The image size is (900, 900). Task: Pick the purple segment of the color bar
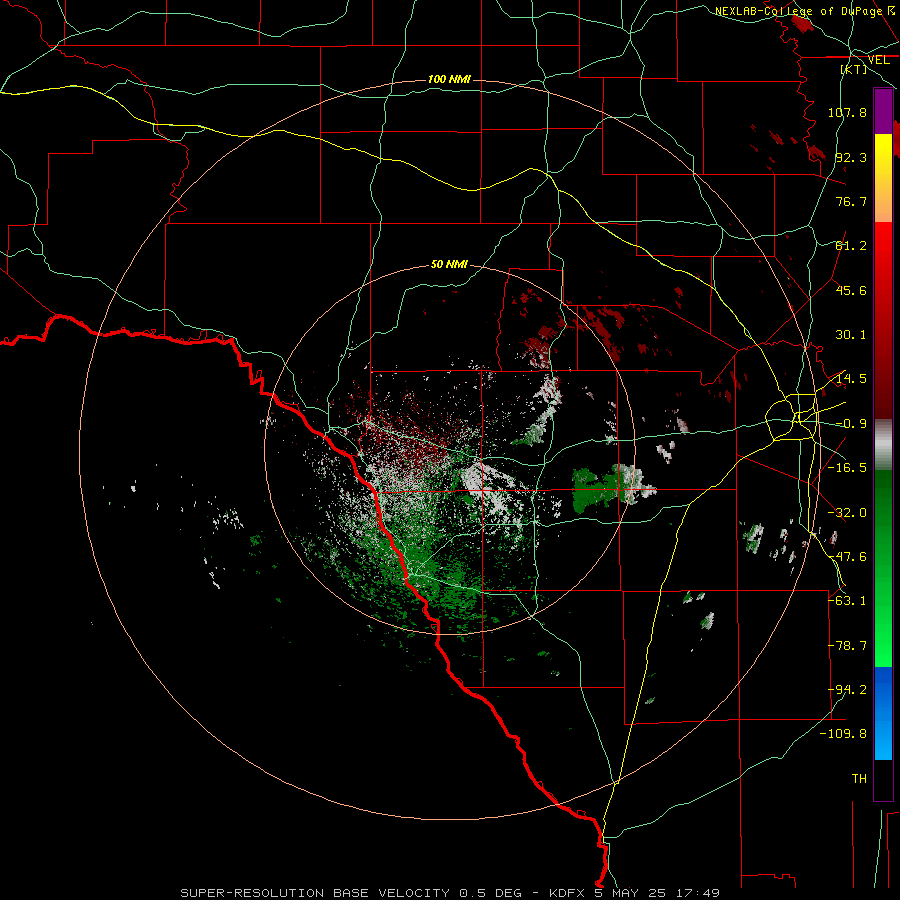click(883, 111)
